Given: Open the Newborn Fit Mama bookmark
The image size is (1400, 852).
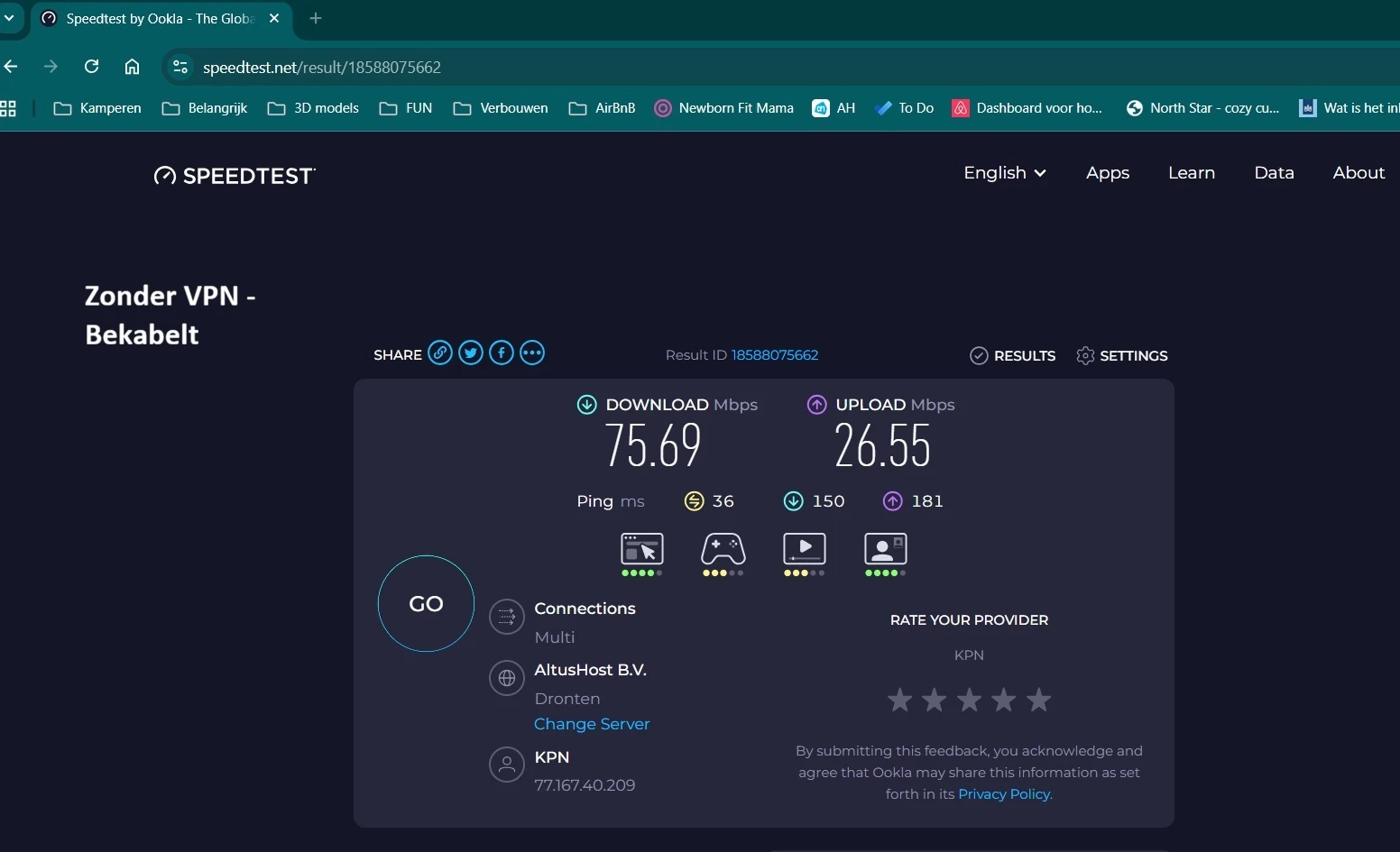Looking at the screenshot, I should 723,108.
